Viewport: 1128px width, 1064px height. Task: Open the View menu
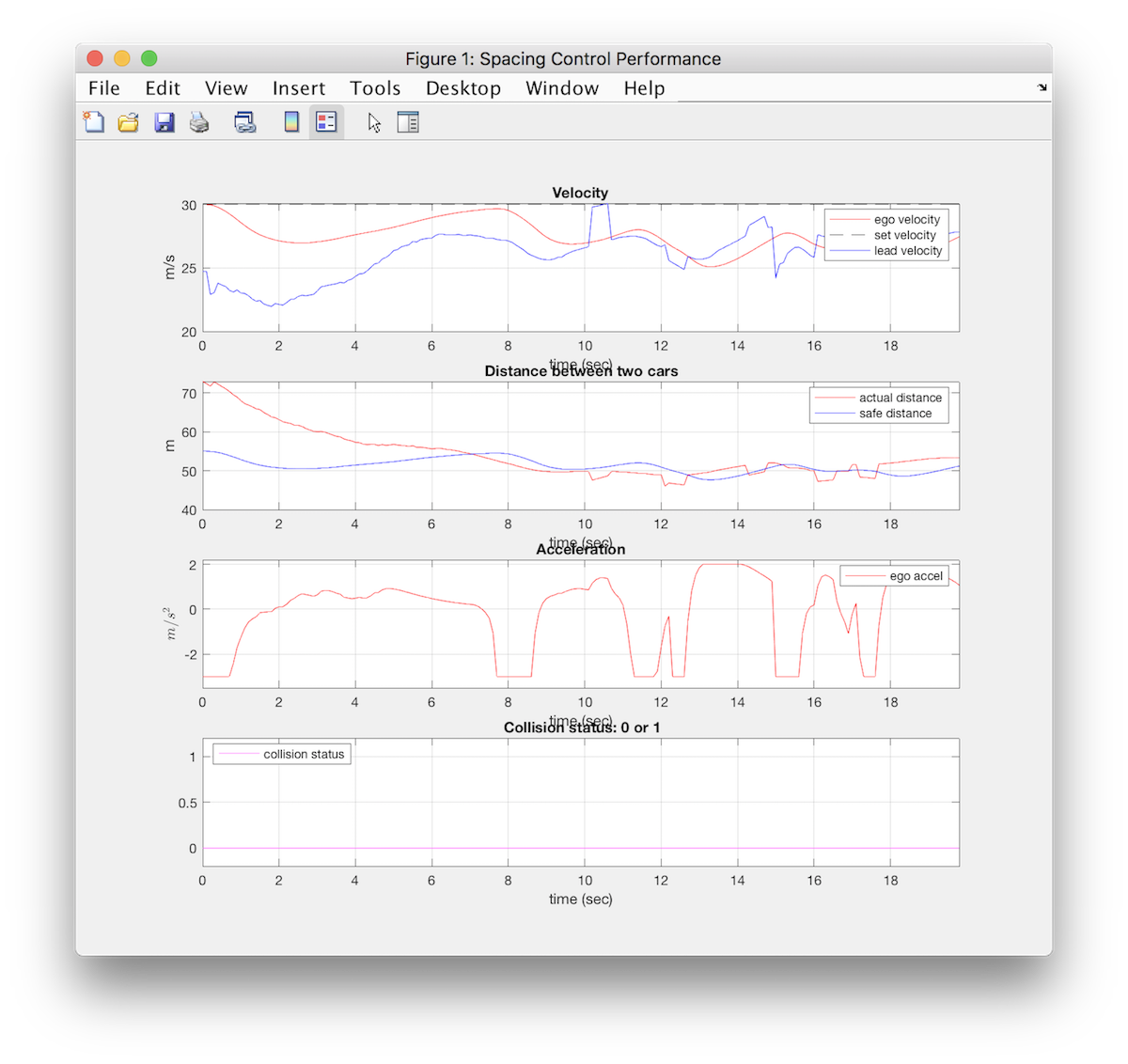click(x=227, y=88)
